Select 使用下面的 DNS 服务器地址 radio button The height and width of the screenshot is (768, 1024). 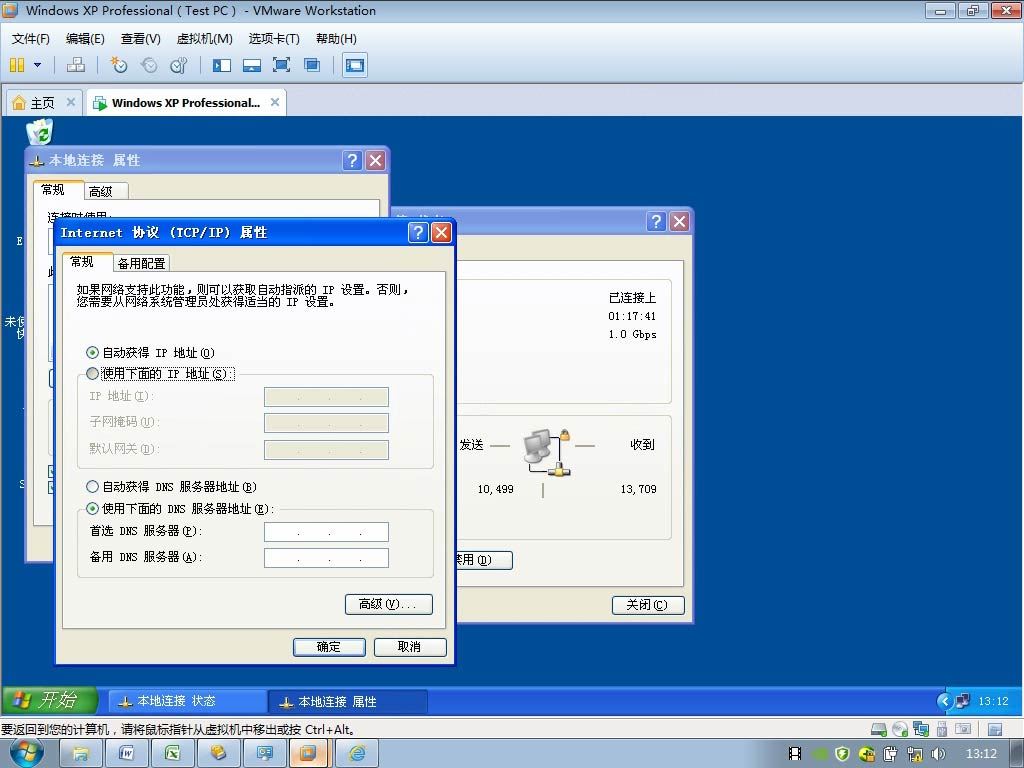(92, 508)
